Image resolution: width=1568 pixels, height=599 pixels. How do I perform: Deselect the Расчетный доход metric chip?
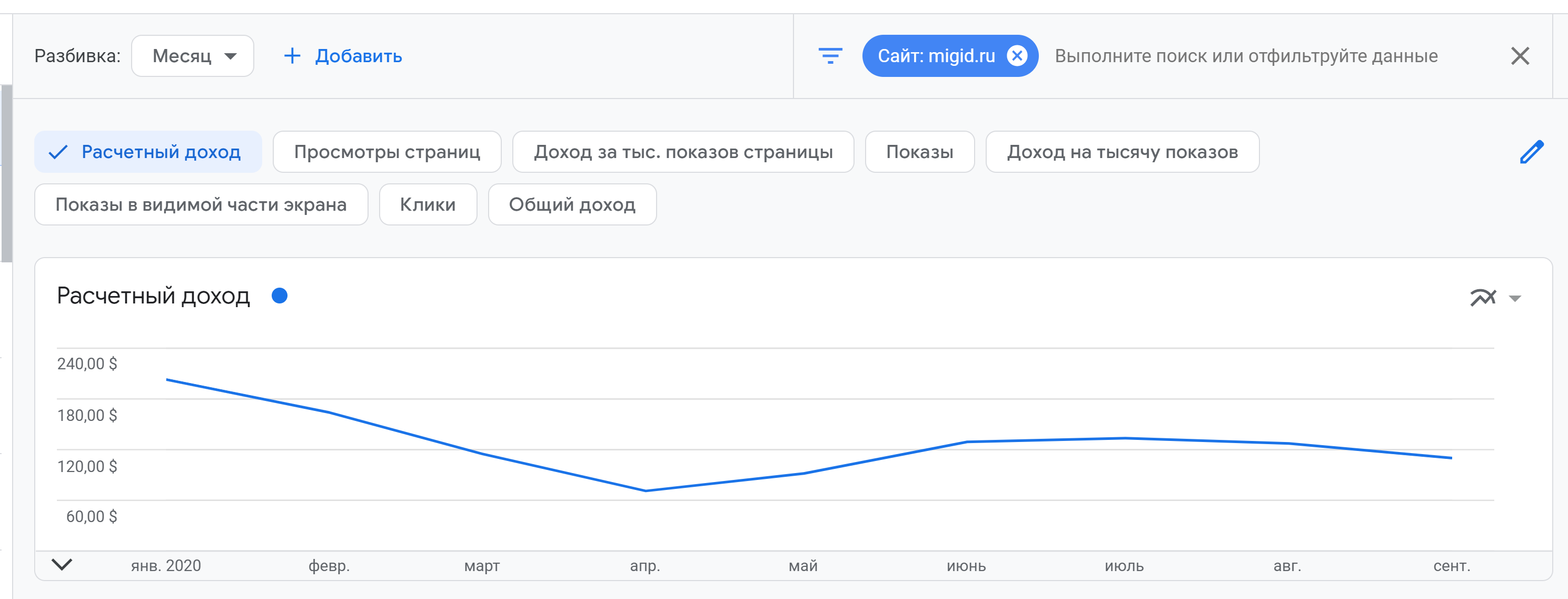coord(148,152)
